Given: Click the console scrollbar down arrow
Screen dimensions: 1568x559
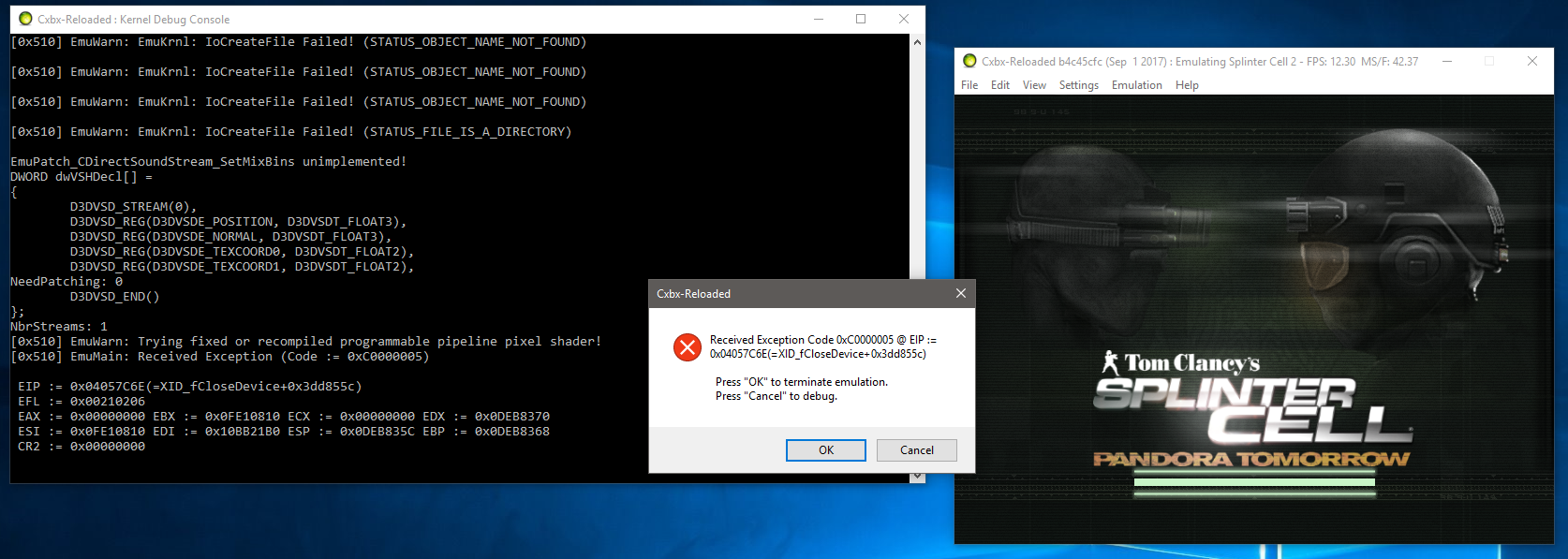Looking at the screenshot, I should [917, 477].
